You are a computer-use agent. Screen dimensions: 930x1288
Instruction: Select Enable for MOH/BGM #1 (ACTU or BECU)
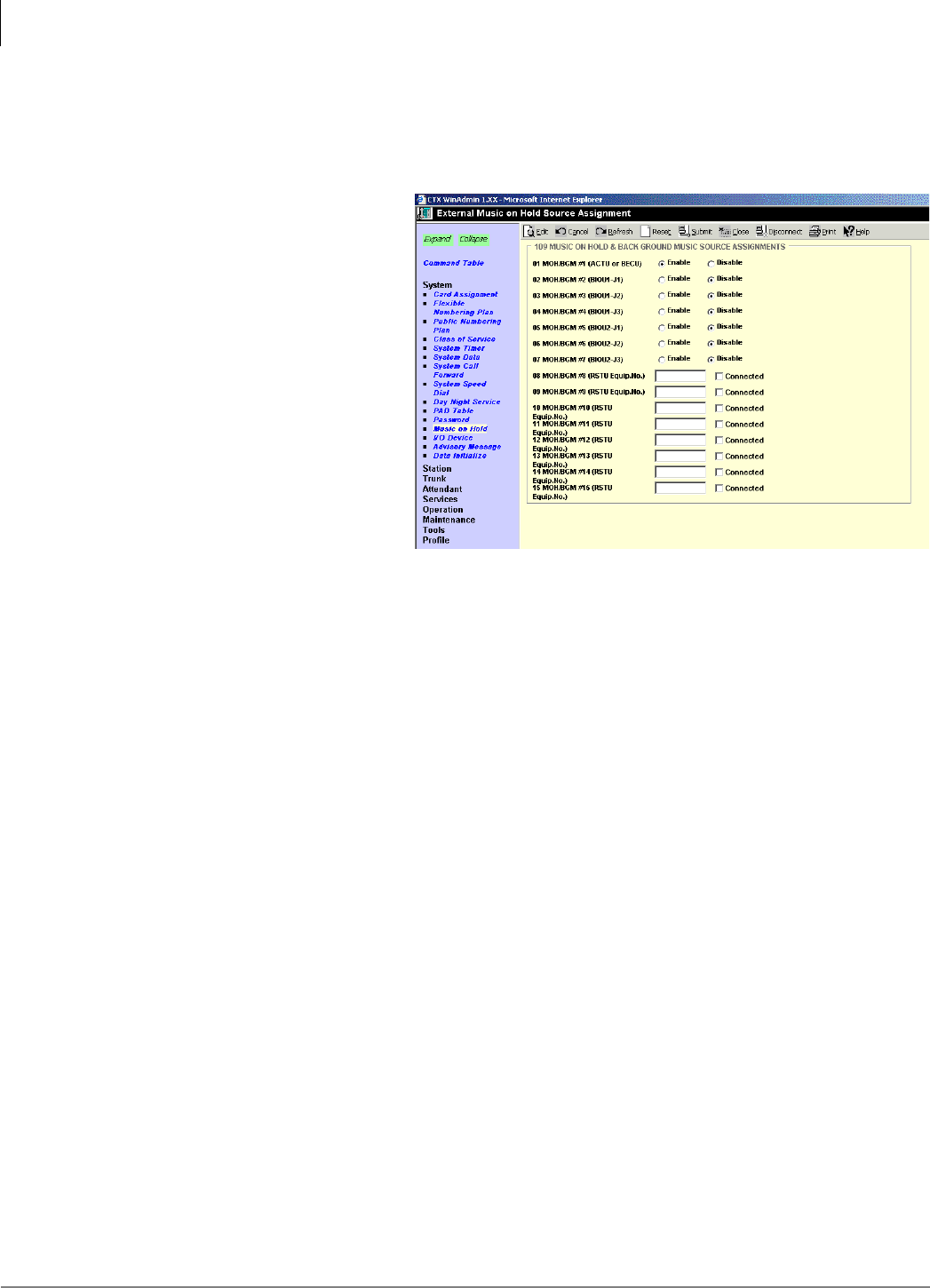[662, 263]
